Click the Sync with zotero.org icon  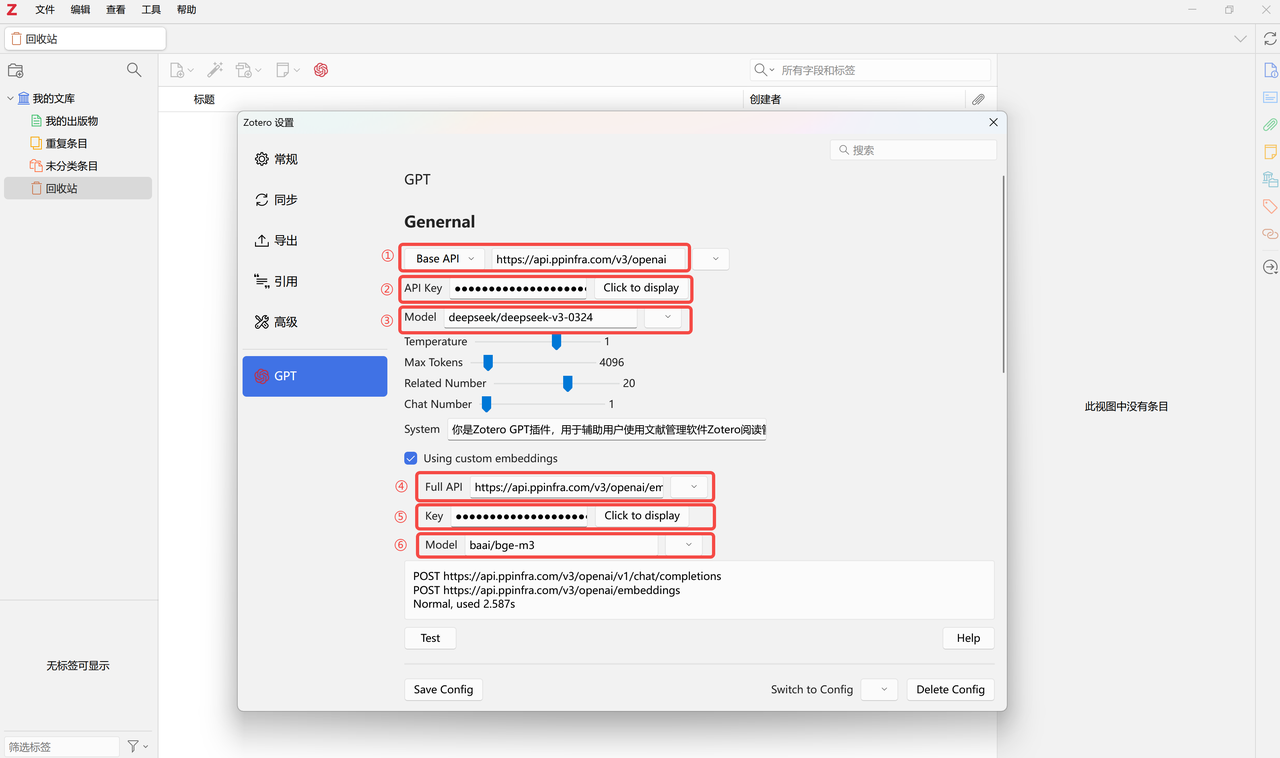pos(1270,39)
